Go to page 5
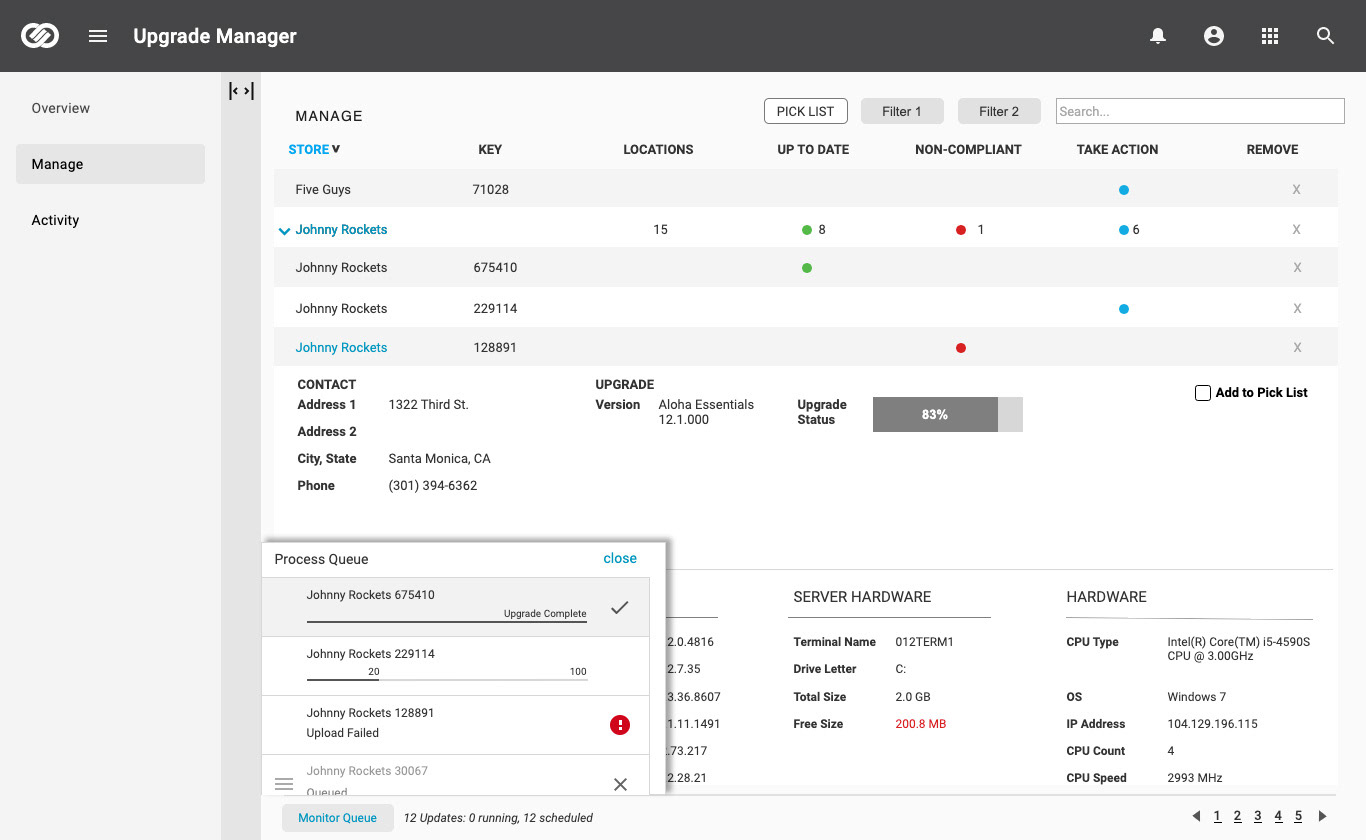This screenshot has width=1366, height=840. click(x=1299, y=816)
